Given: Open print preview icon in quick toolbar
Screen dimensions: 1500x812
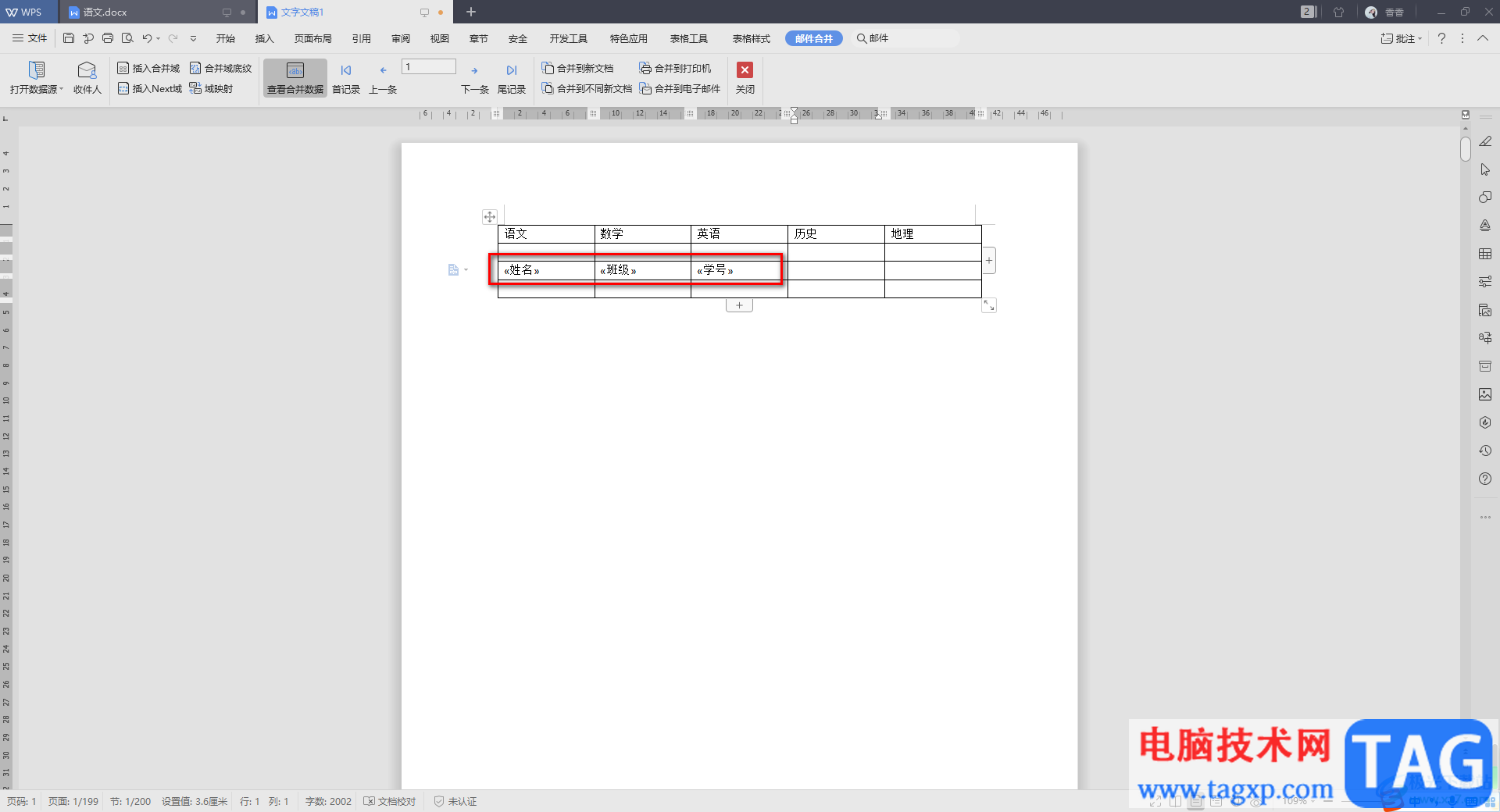Looking at the screenshot, I should click(x=127, y=38).
